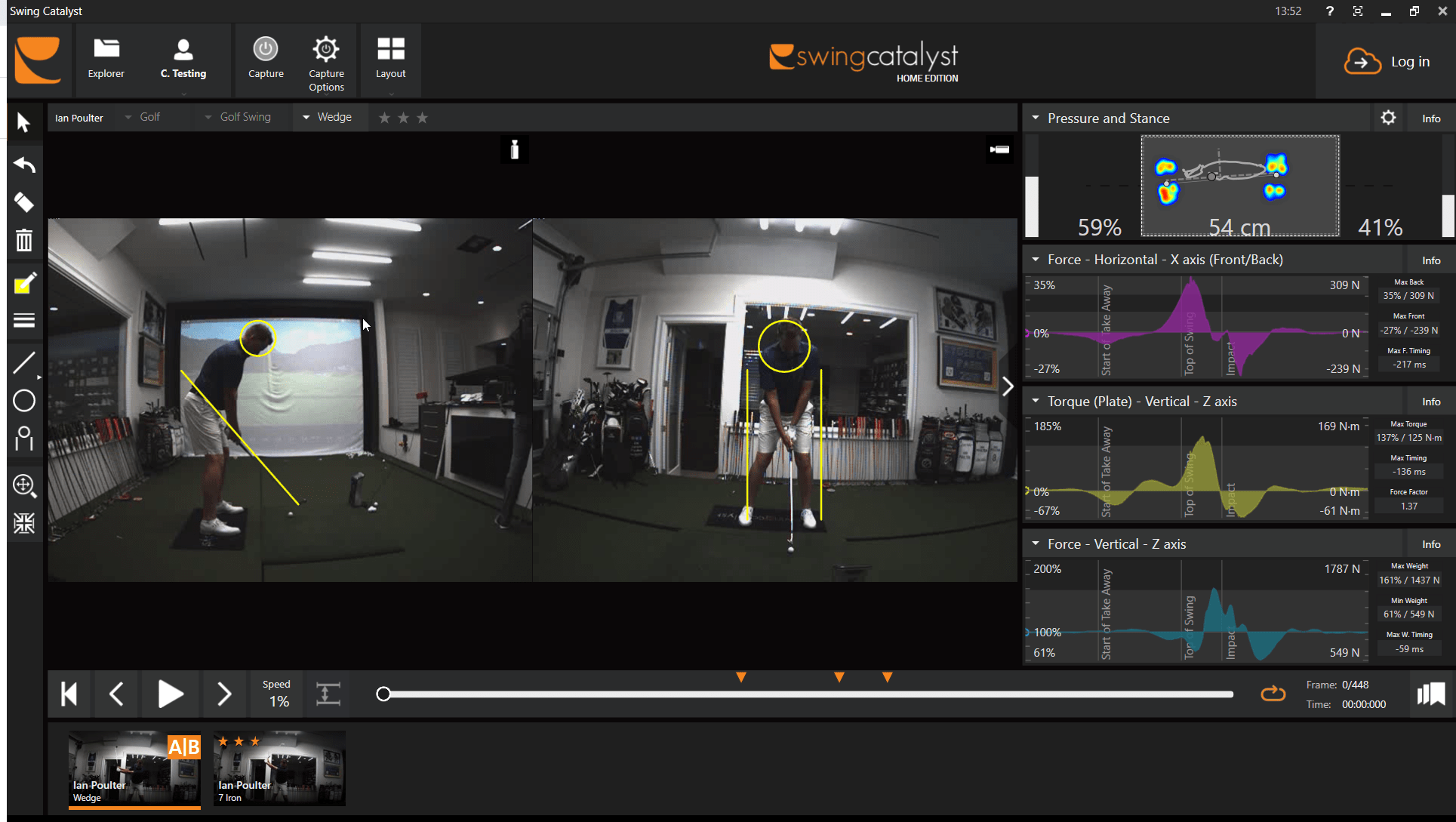
Task: Toggle the highlighter pen tool
Action: (x=24, y=282)
